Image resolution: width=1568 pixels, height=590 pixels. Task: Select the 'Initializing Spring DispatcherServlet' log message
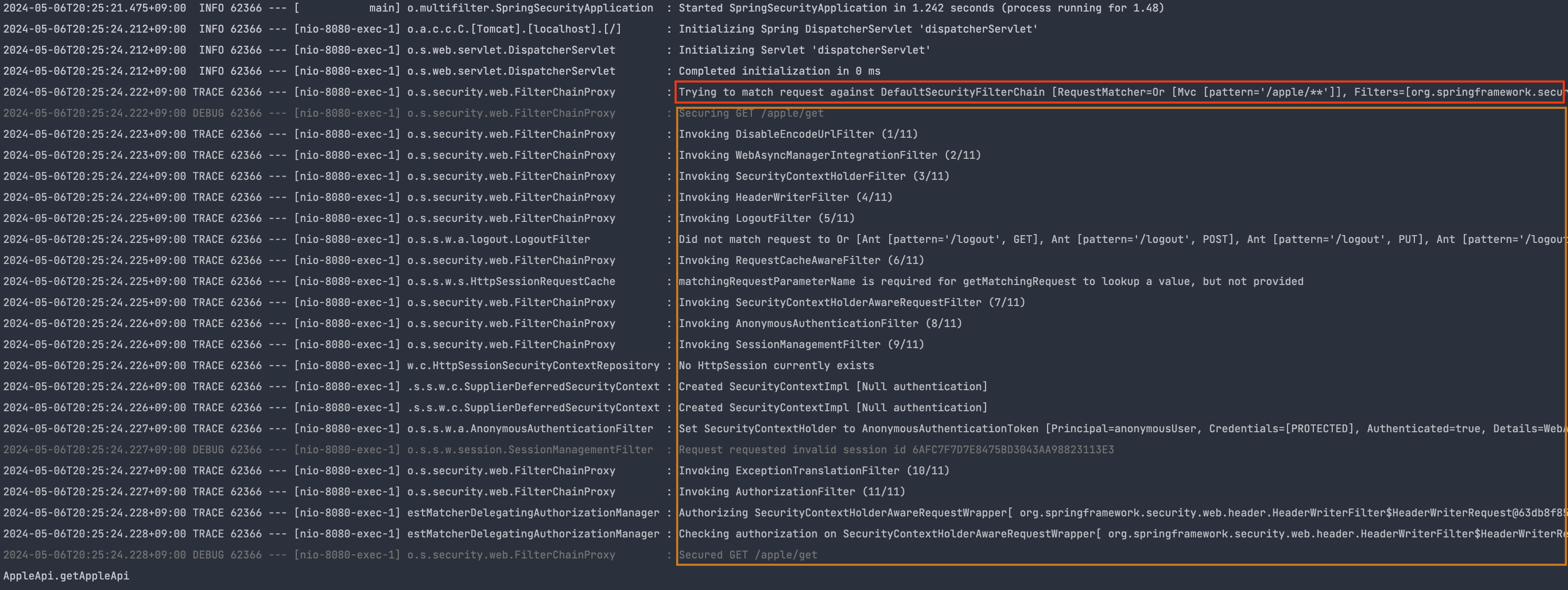858,29
